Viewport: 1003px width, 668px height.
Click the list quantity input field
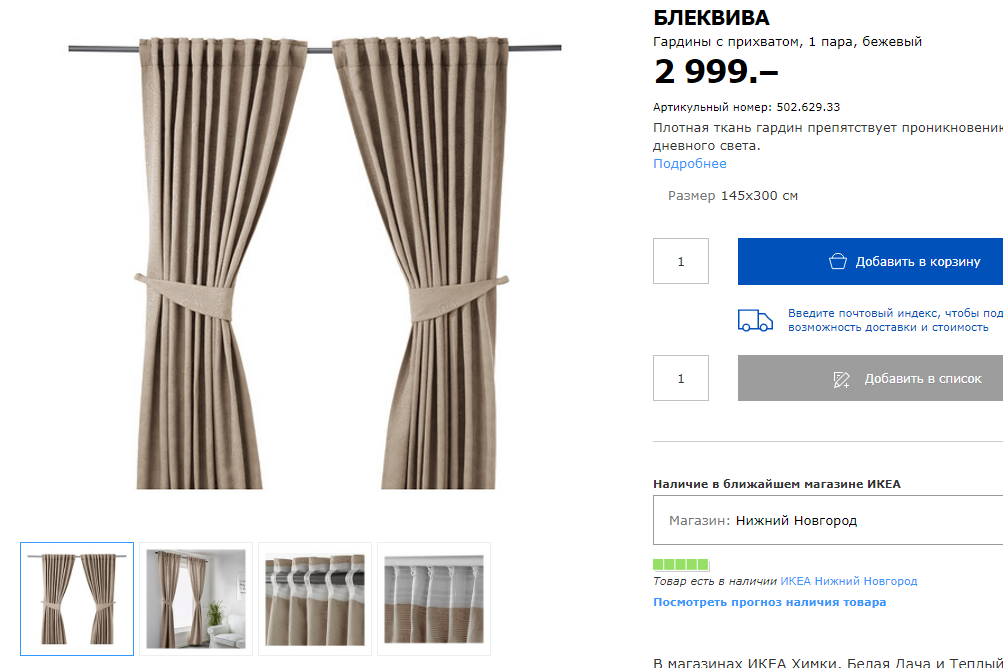[681, 378]
